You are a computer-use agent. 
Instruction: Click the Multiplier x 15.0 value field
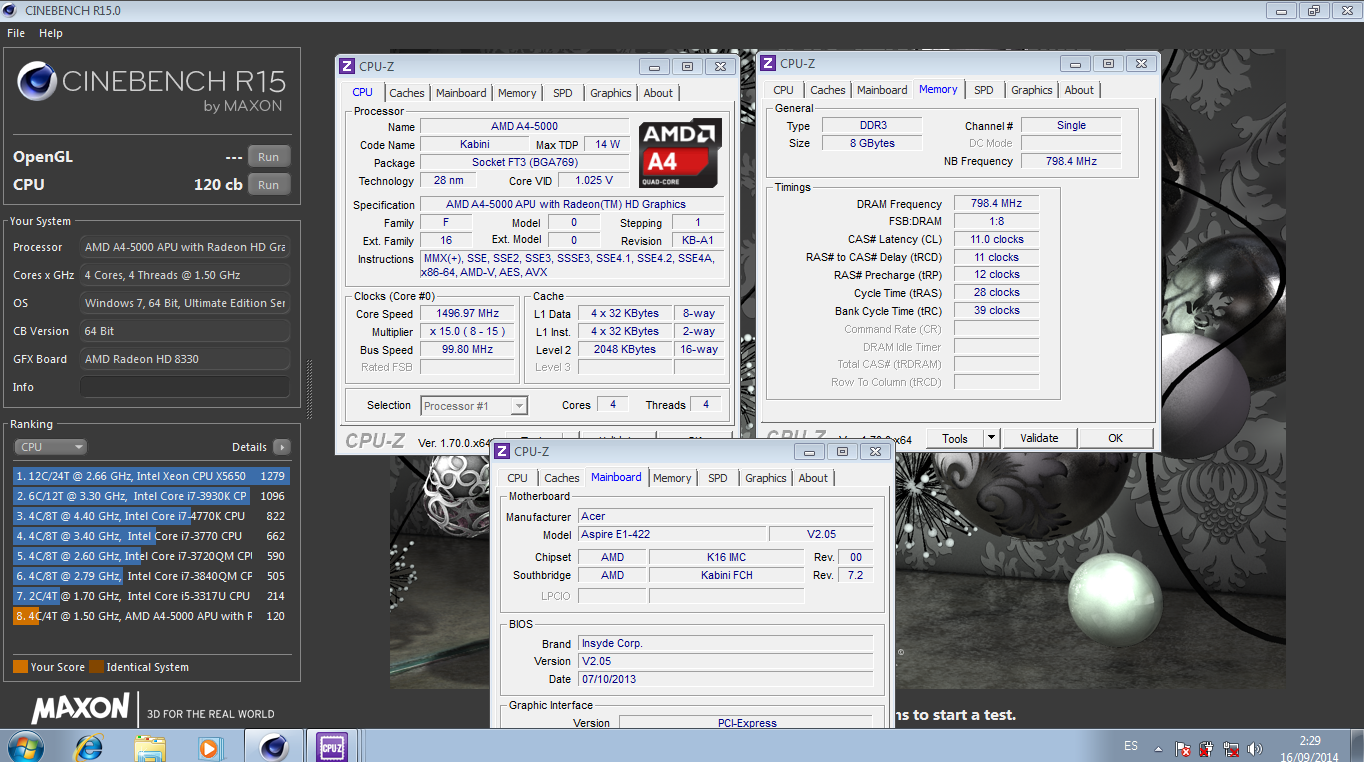click(x=468, y=331)
